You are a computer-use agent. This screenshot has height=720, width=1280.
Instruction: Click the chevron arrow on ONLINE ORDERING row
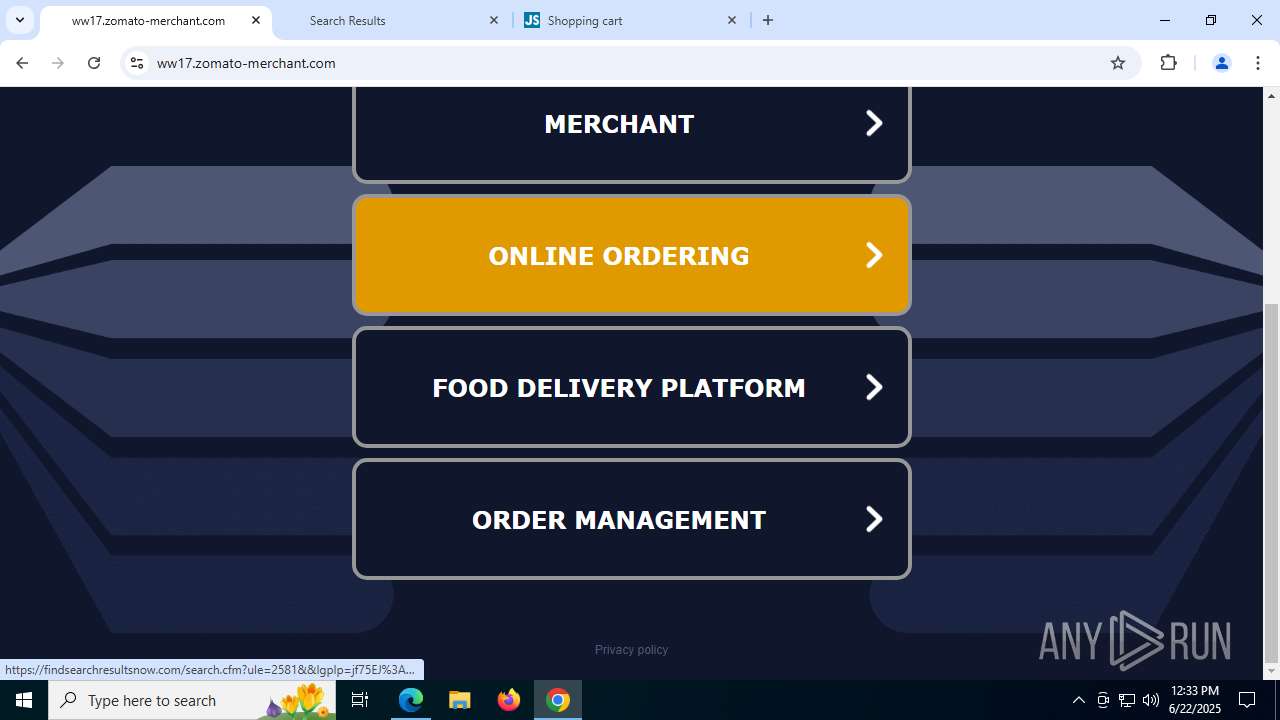(874, 255)
